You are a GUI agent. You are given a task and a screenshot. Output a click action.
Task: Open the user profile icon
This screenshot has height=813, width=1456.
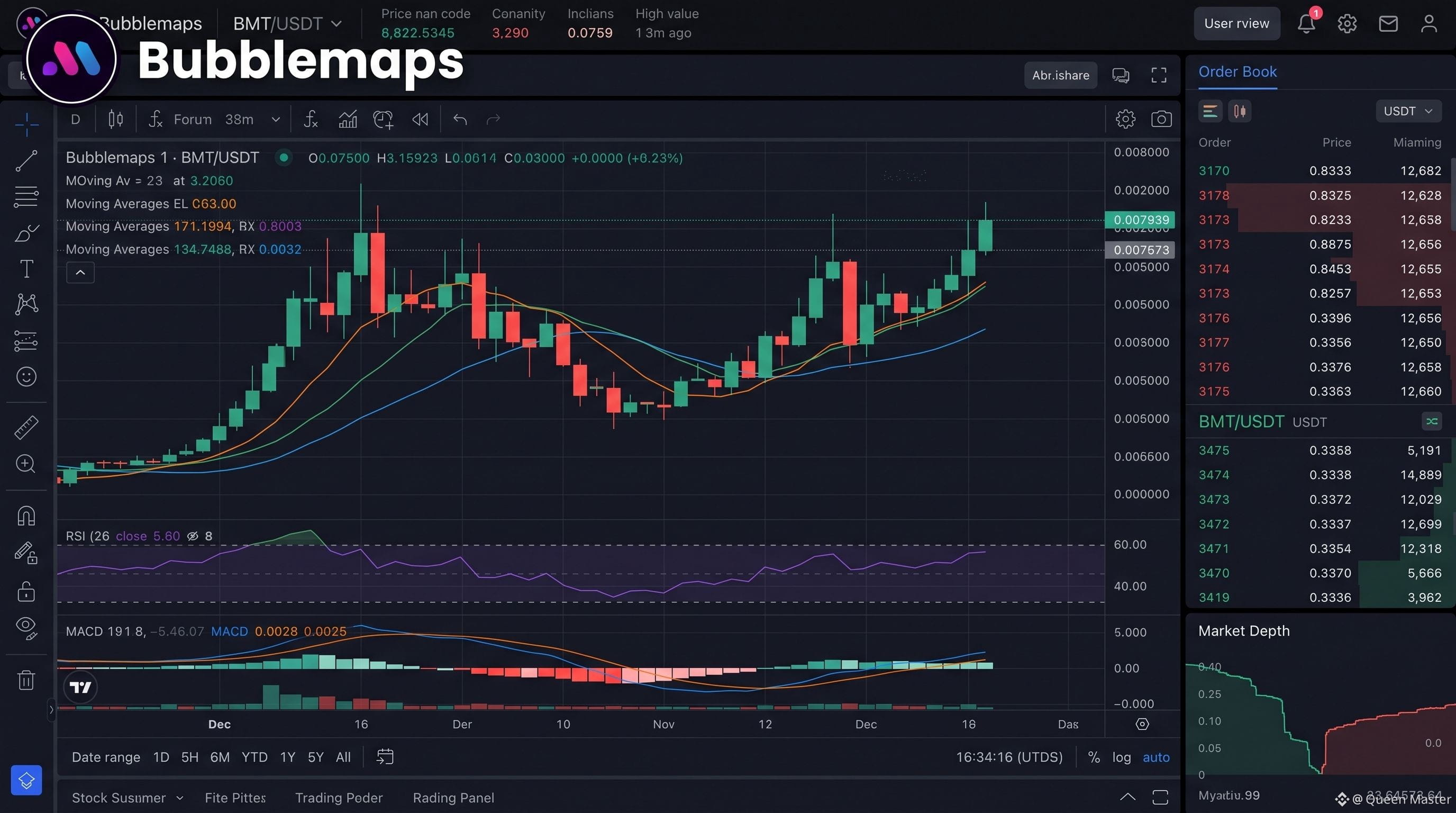point(1429,24)
